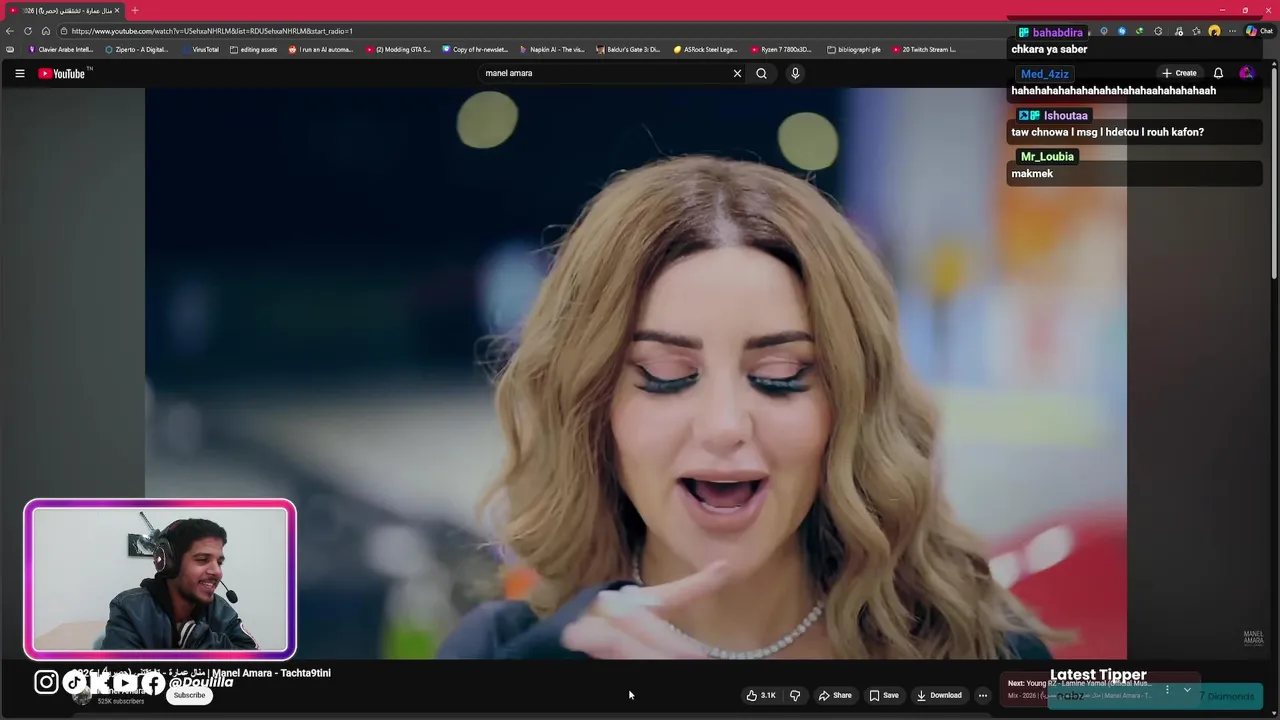The width and height of the screenshot is (1280, 720).
Task: Click chat username 'bahabdira'
Action: [1057, 32]
